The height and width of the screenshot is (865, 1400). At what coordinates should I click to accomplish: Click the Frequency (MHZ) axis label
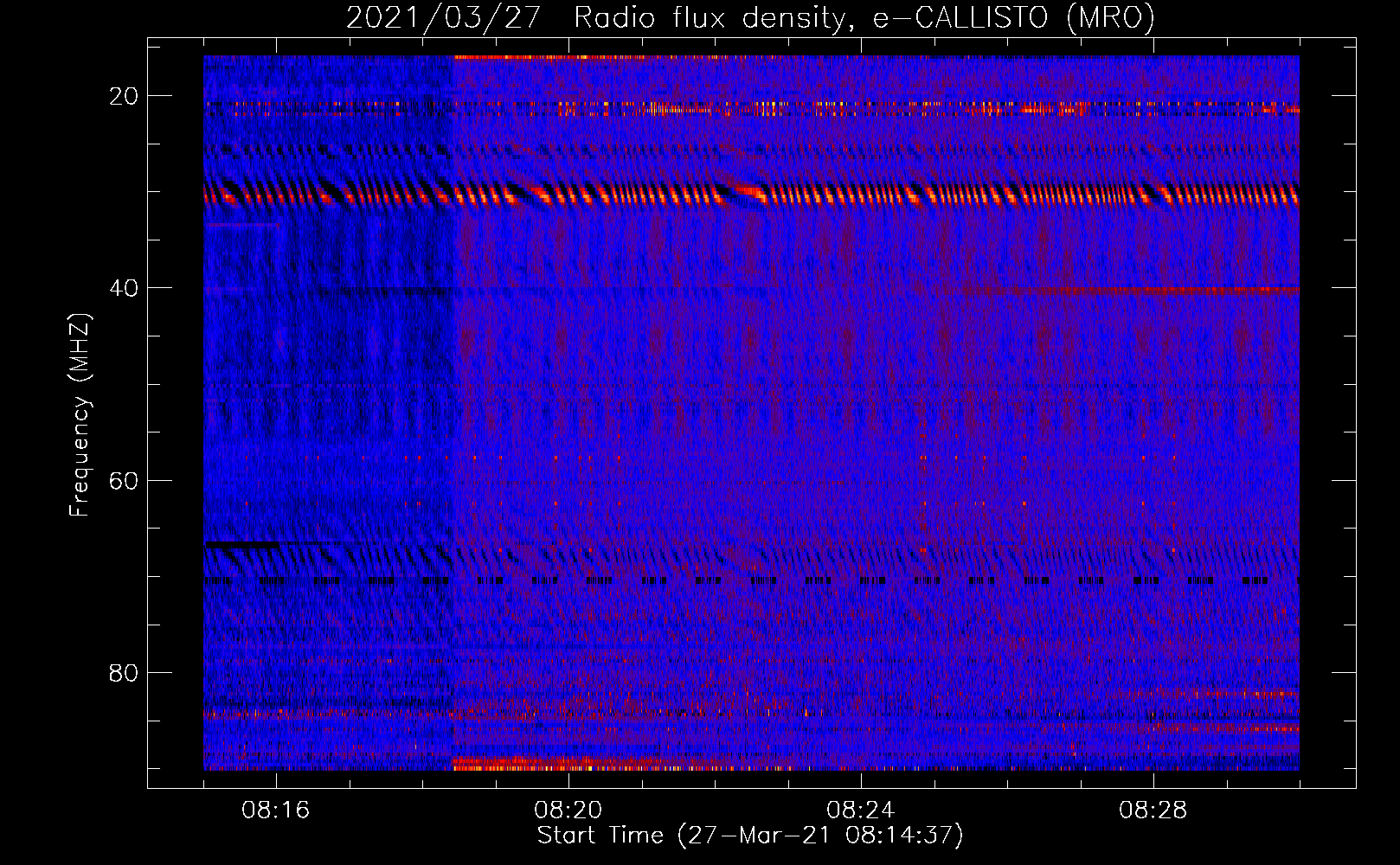click(x=80, y=414)
